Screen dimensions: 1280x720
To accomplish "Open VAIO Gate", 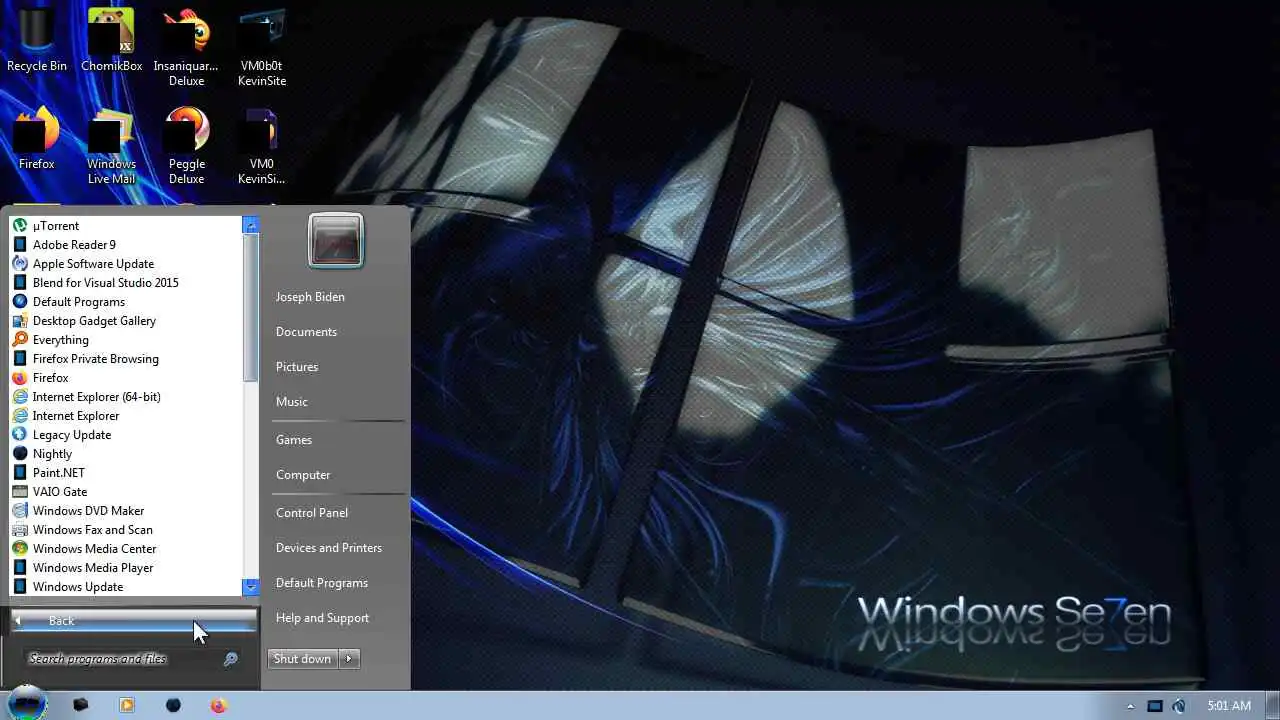I will [126, 492].
